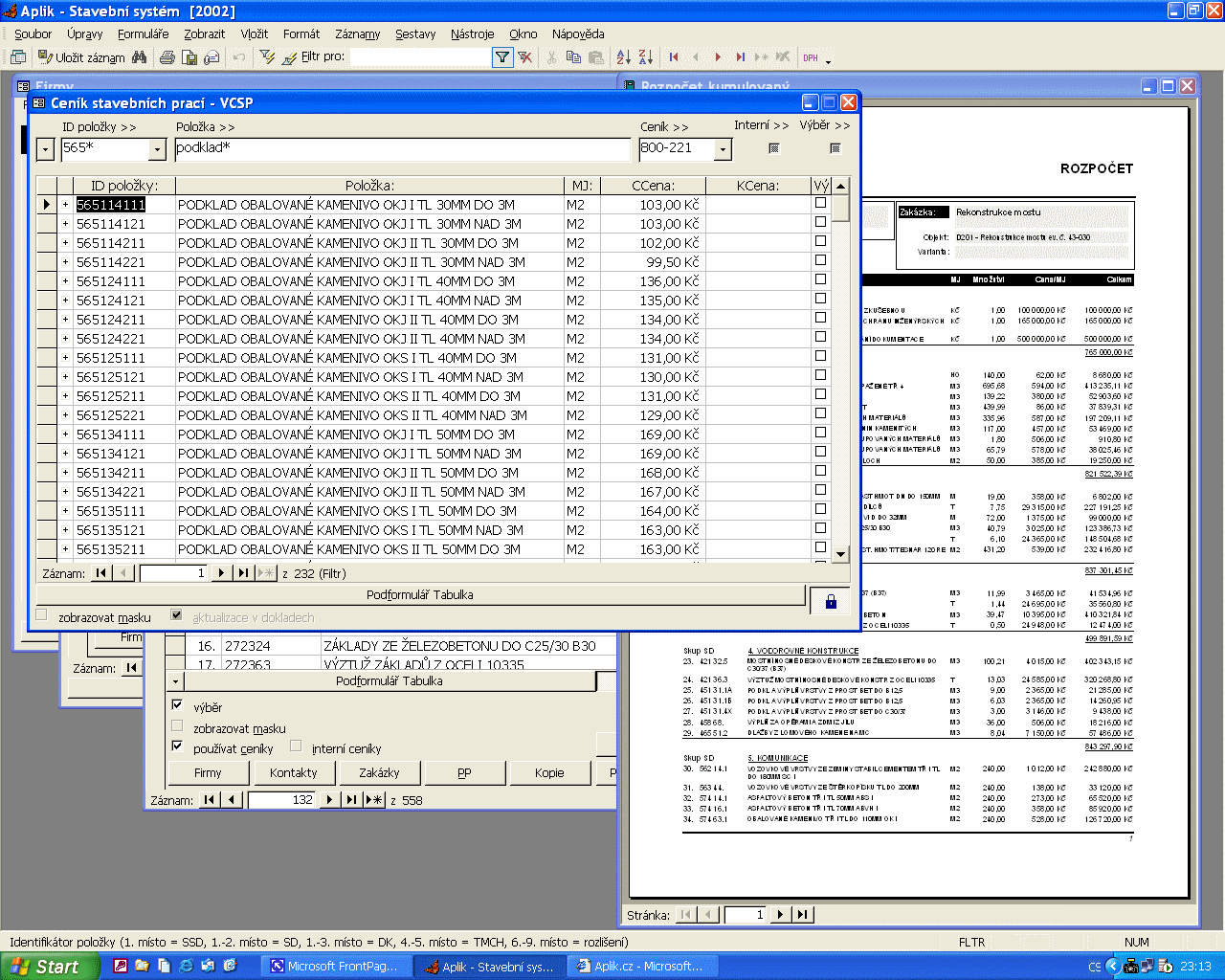Click the Sort Ascending A-Z icon
This screenshot has height=980, width=1225.
623,57
